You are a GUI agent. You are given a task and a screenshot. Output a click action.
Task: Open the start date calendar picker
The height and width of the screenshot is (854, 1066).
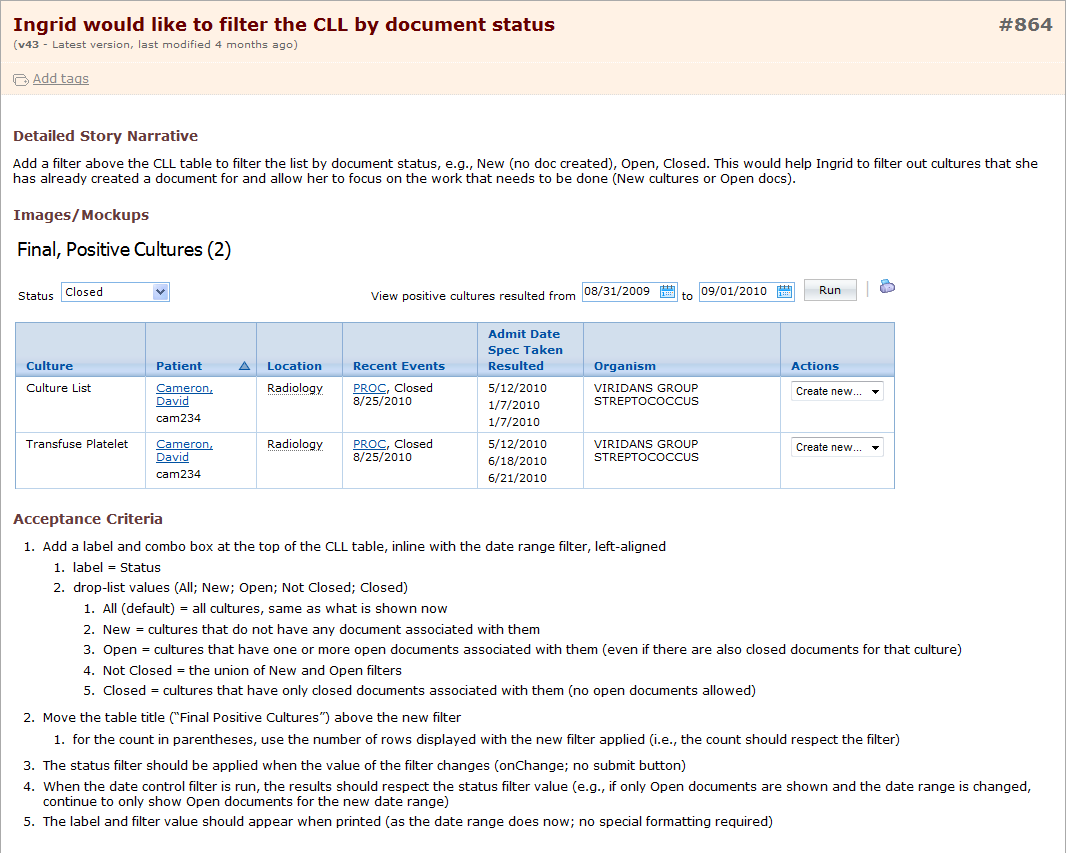point(668,292)
